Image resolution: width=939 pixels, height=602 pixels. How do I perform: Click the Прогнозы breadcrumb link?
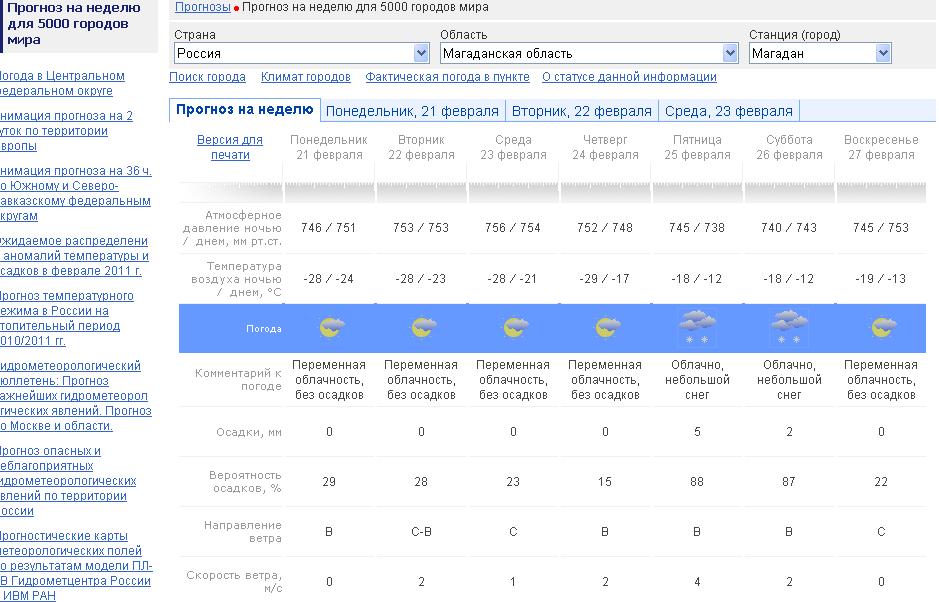[x=202, y=7]
